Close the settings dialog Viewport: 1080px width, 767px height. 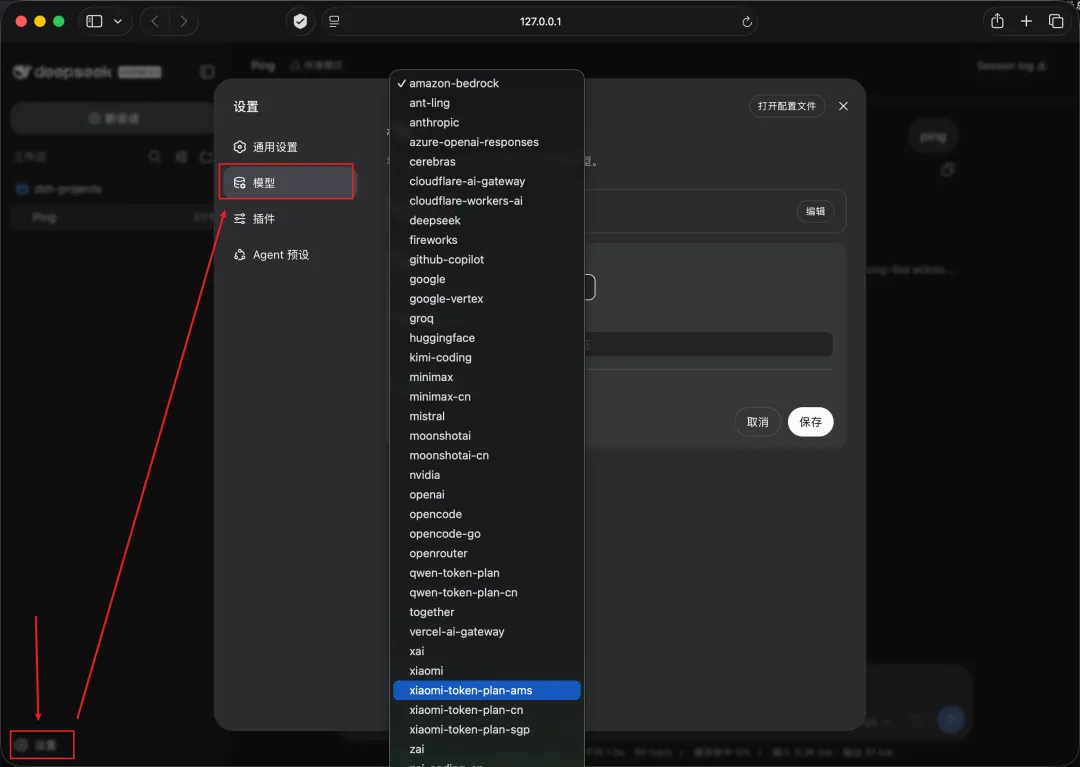843,106
